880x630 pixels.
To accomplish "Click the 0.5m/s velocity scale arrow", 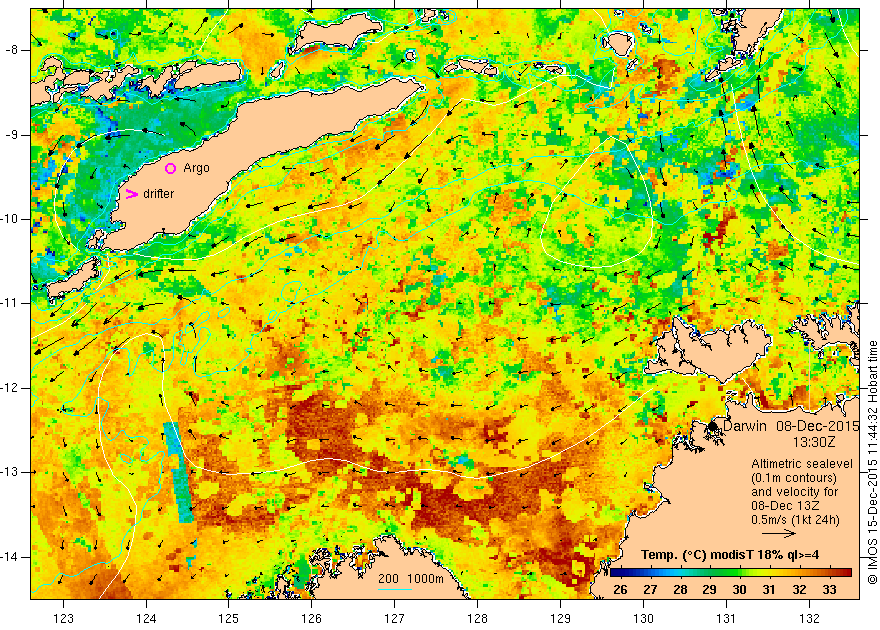I will click(x=779, y=534).
